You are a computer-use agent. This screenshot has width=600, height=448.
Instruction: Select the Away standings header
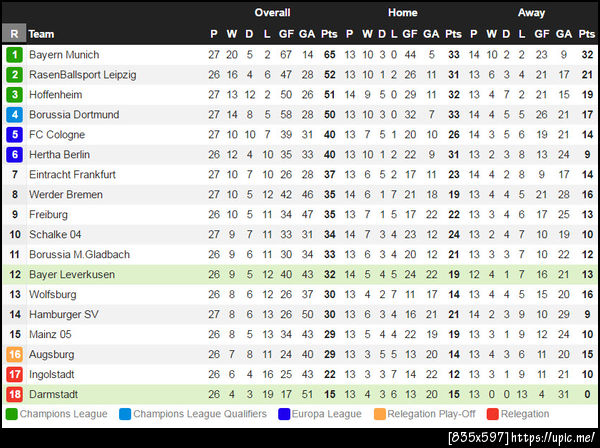point(532,13)
